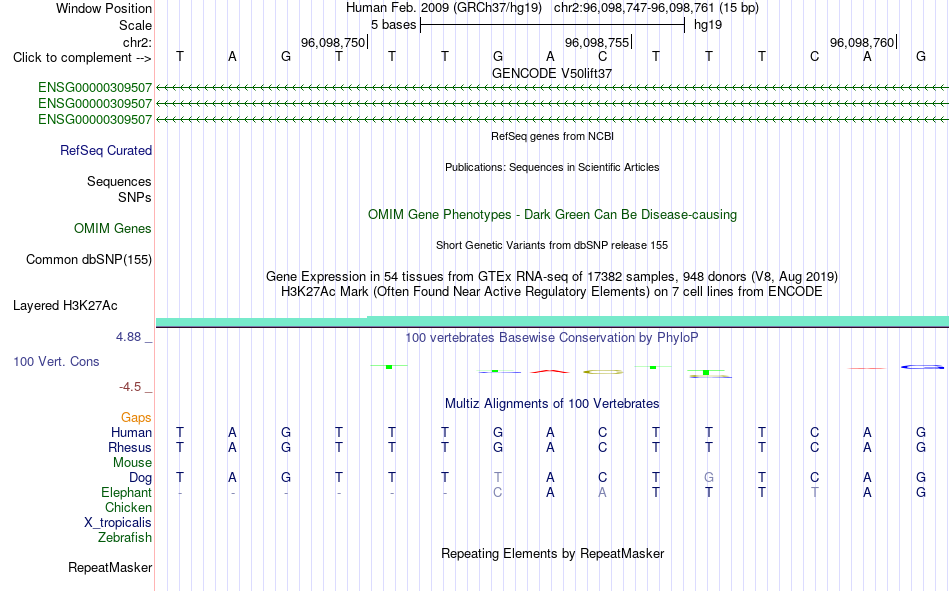Click the C in the Elephant alignment row
This screenshot has width=950, height=591.
tap(497, 492)
